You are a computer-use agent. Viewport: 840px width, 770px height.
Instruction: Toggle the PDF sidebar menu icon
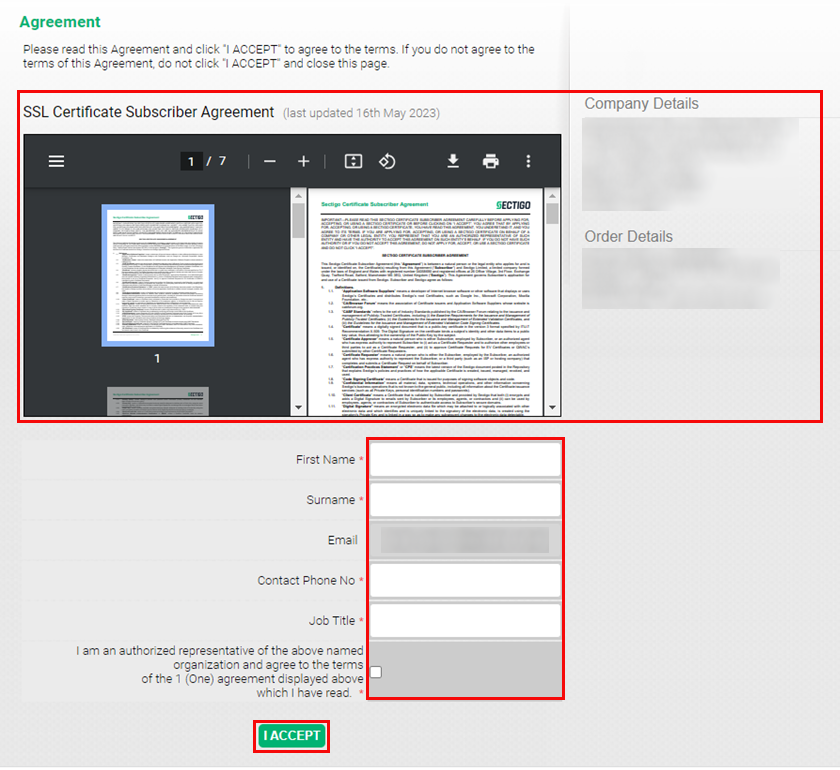click(56, 161)
